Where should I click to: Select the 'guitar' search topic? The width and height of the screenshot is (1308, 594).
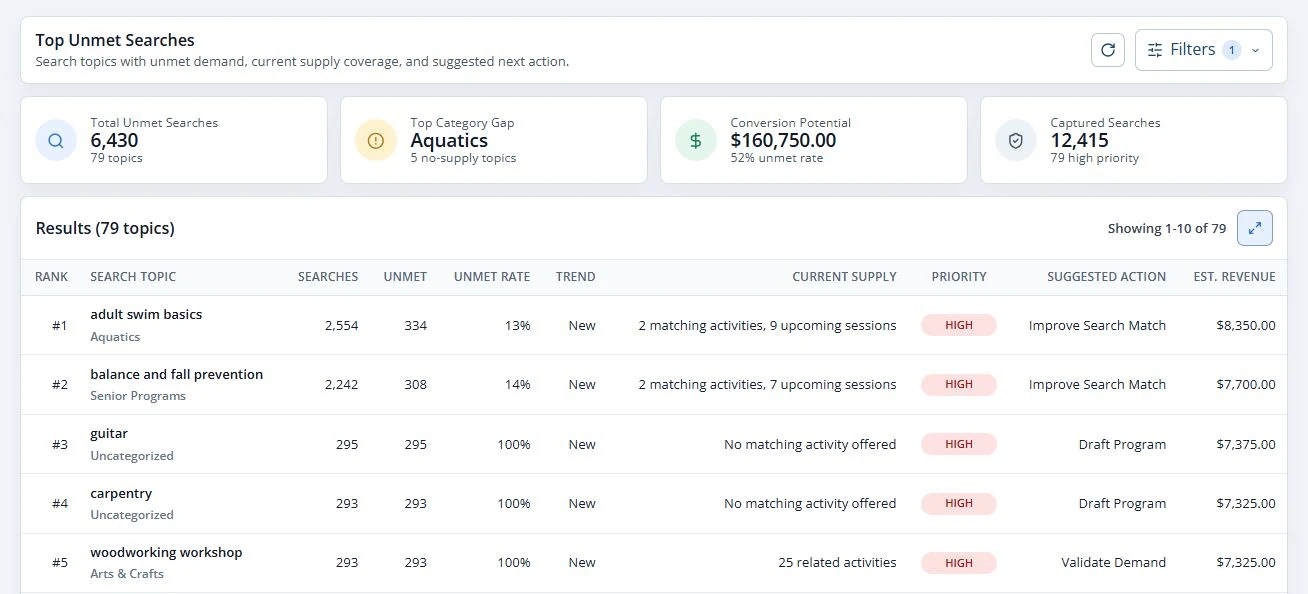click(109, 434)
